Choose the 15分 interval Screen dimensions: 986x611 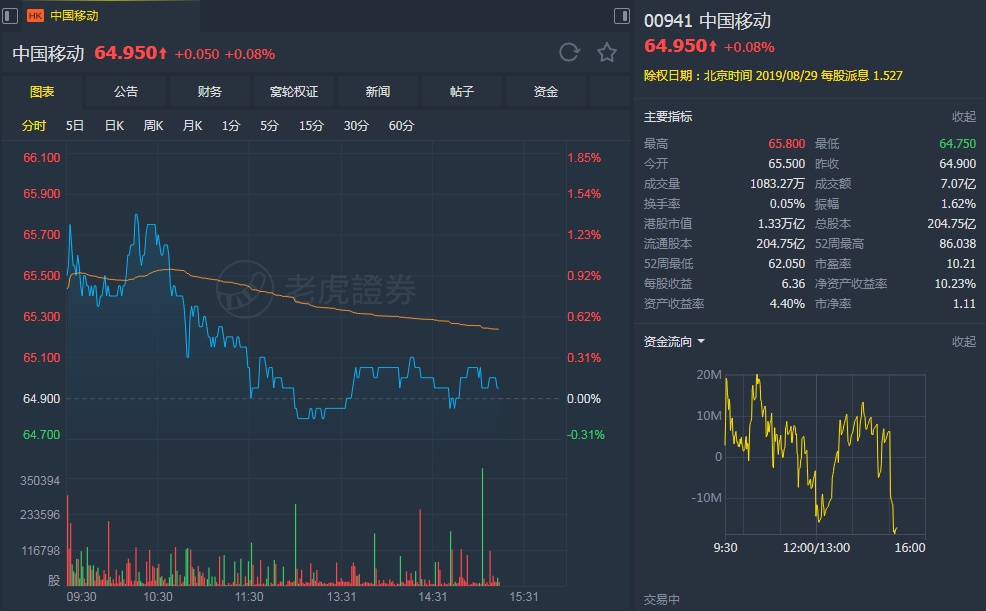pos(311,126)
